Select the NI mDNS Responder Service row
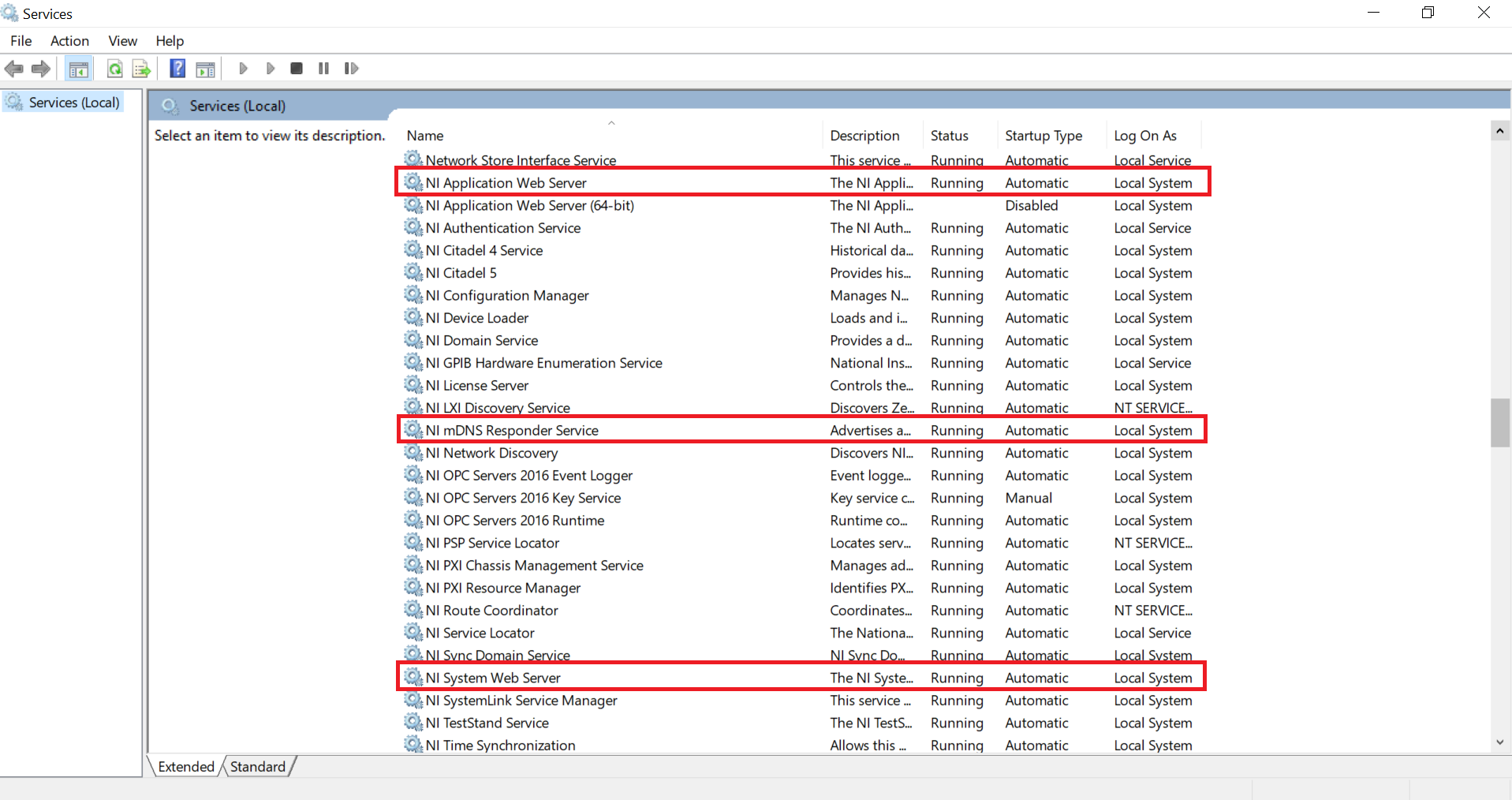This screenshot has width=1512, height=800. coord(512,431)
